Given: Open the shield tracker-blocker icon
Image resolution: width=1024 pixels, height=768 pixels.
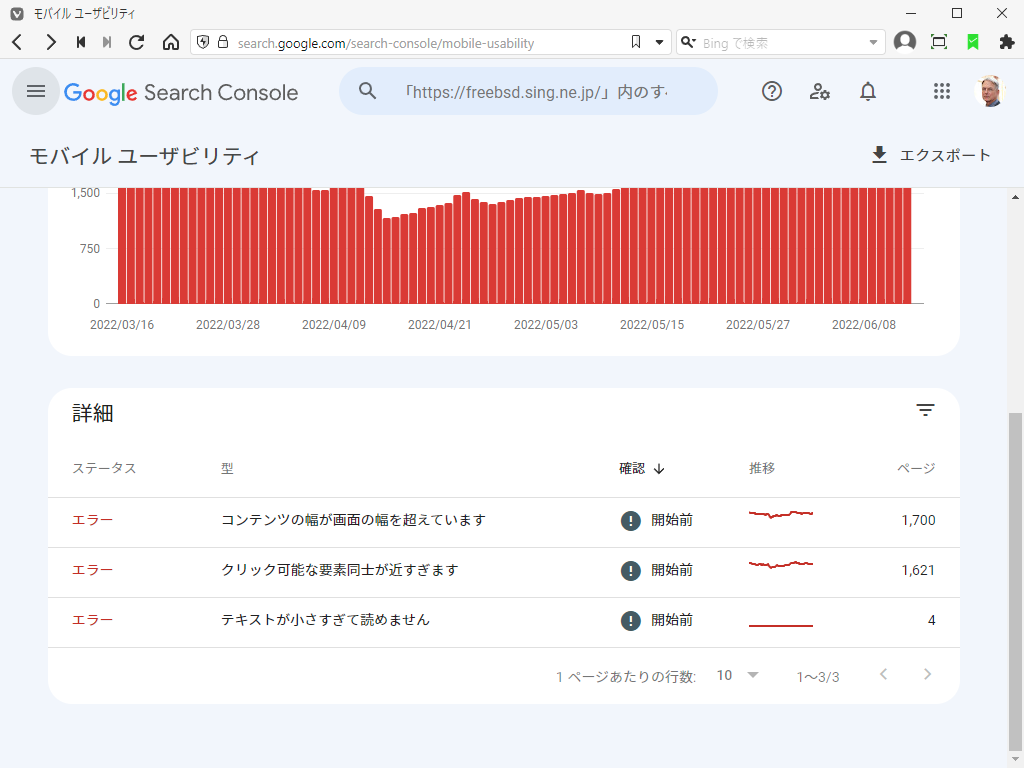Looking at the screenshot, I should pyautogui.click(x=203, y=42).
